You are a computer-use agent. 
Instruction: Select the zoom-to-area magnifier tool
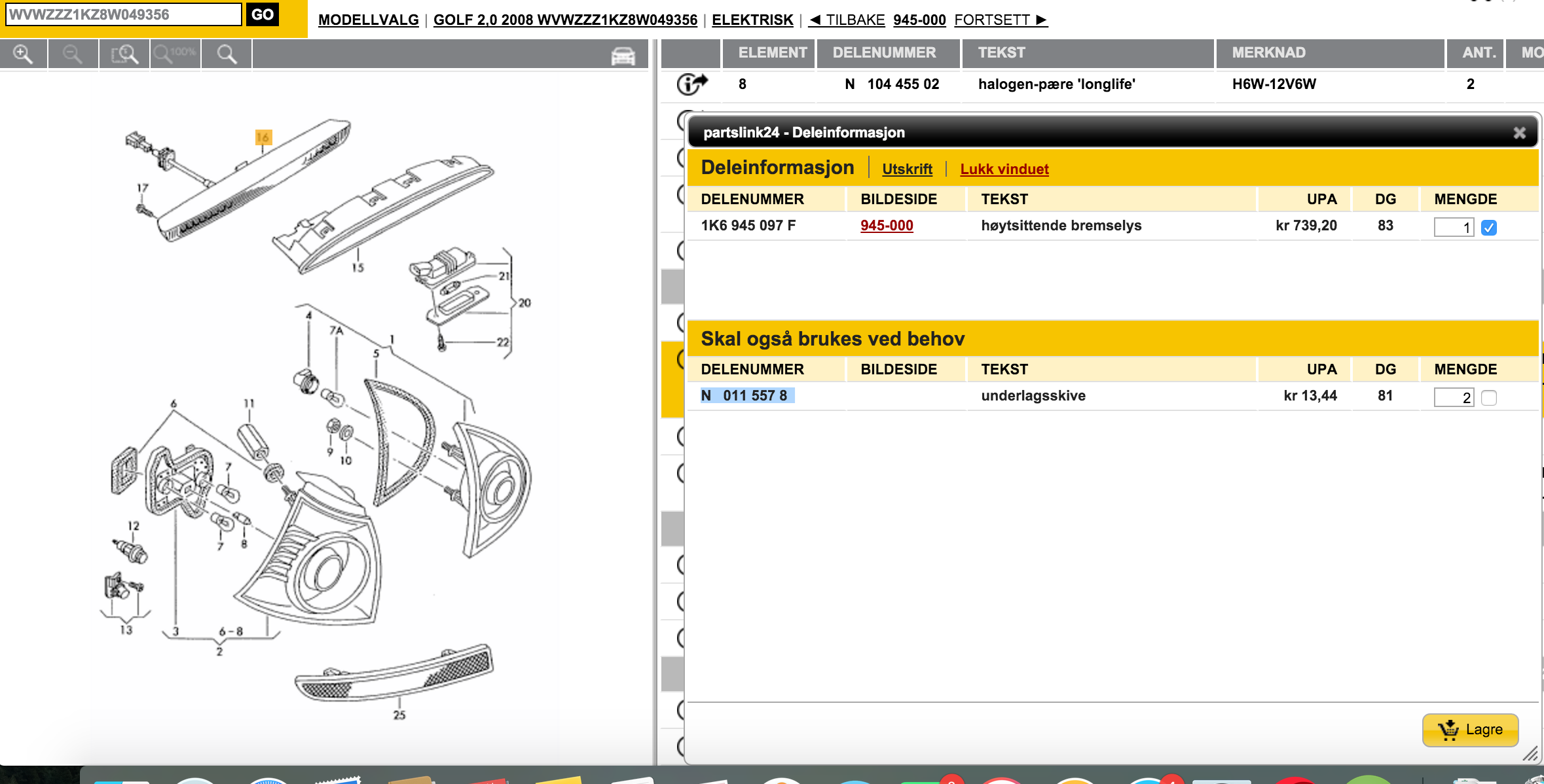pyautogui.click(x=124, y=54)
